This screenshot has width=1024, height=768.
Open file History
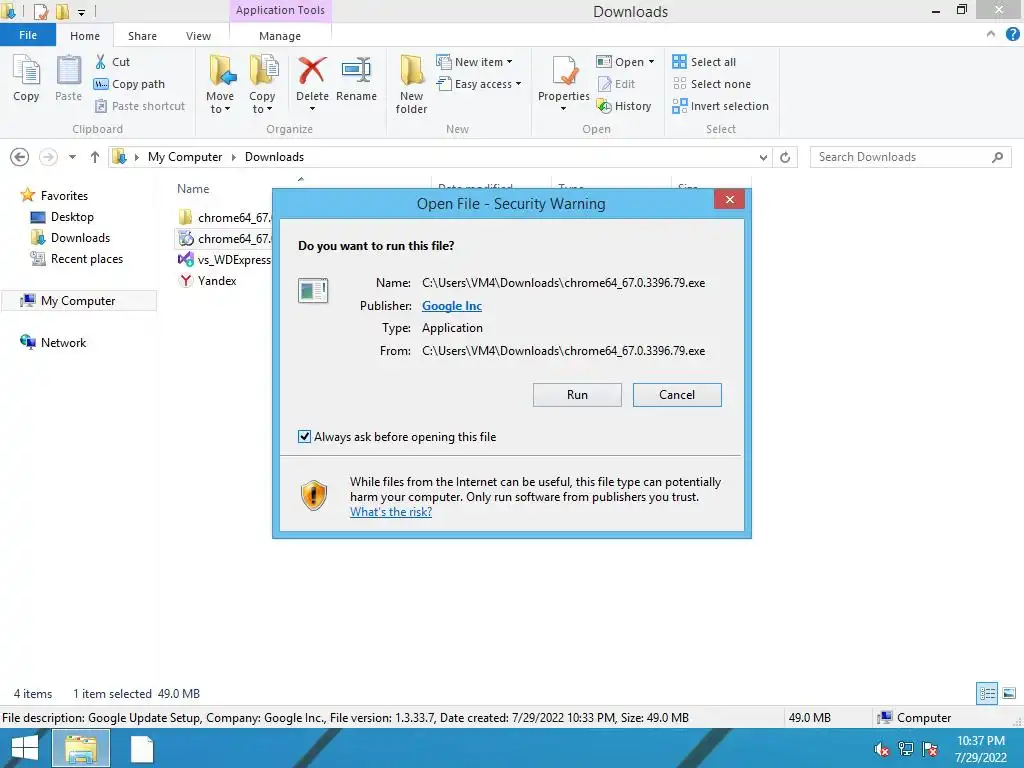click(624, 106)
